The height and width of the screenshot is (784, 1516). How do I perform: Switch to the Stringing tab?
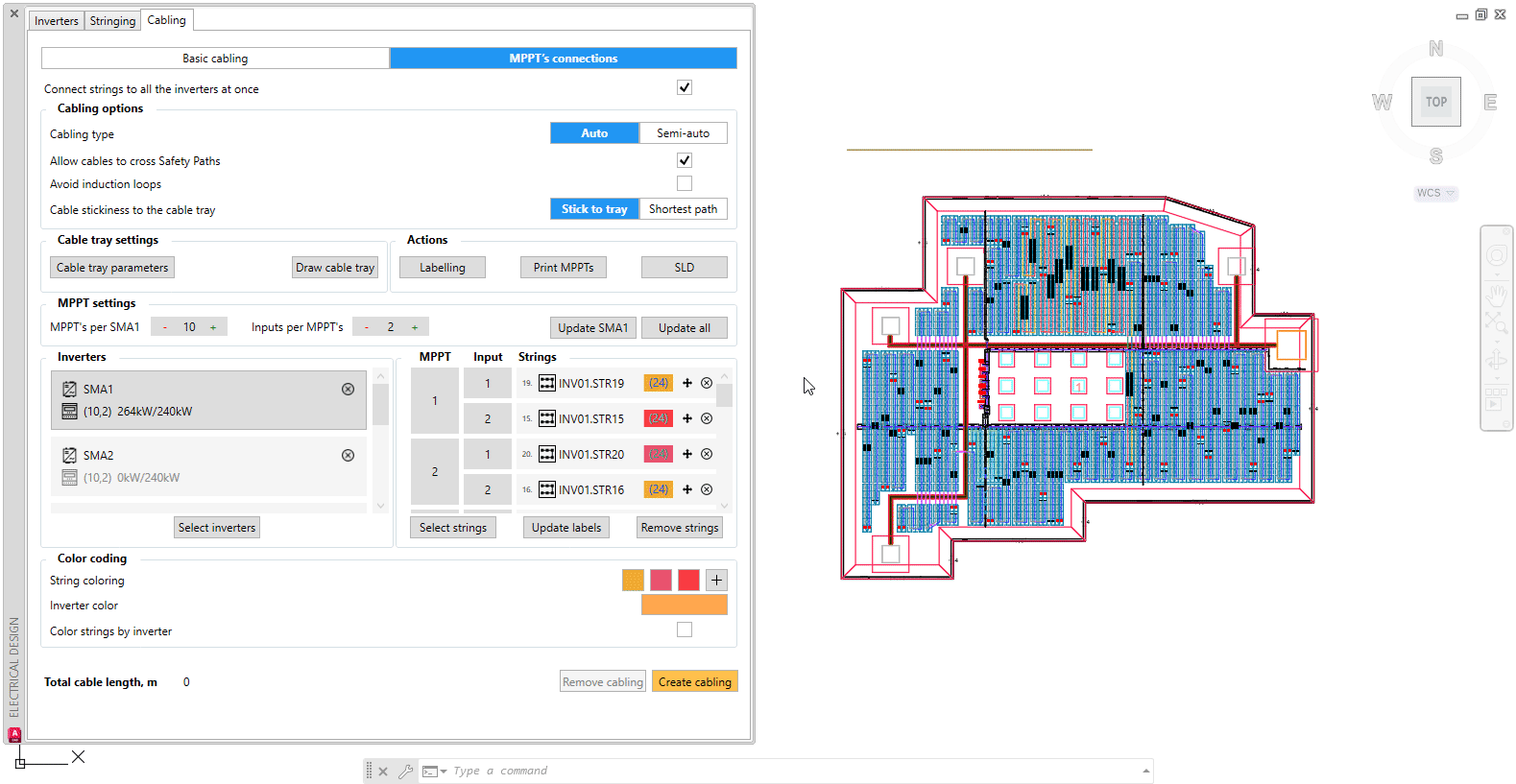click(112, 21)
